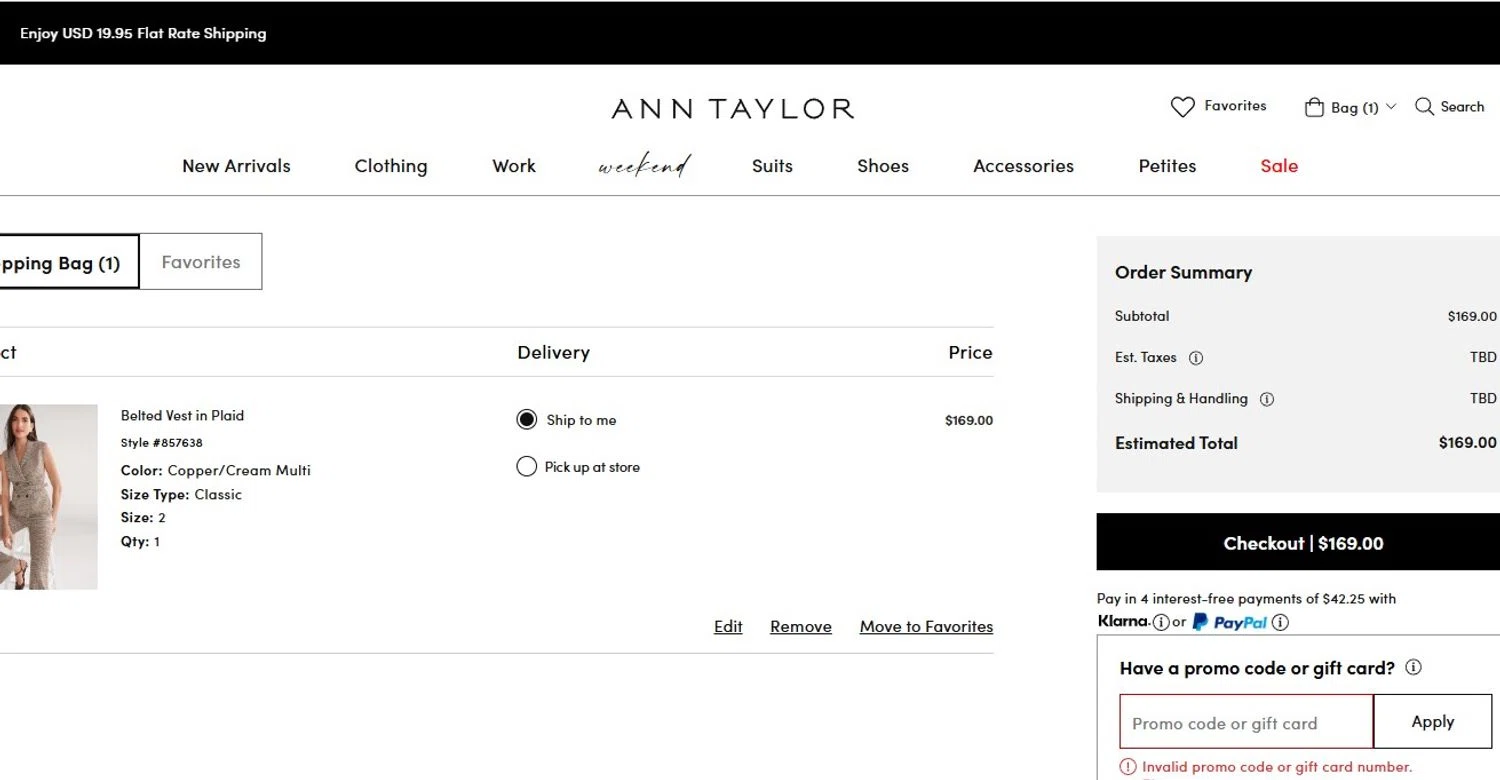Open PayPal info icon
The width and height of the screenshot is (1500, 780).
pyautogui.click(x=1280, y=622)
